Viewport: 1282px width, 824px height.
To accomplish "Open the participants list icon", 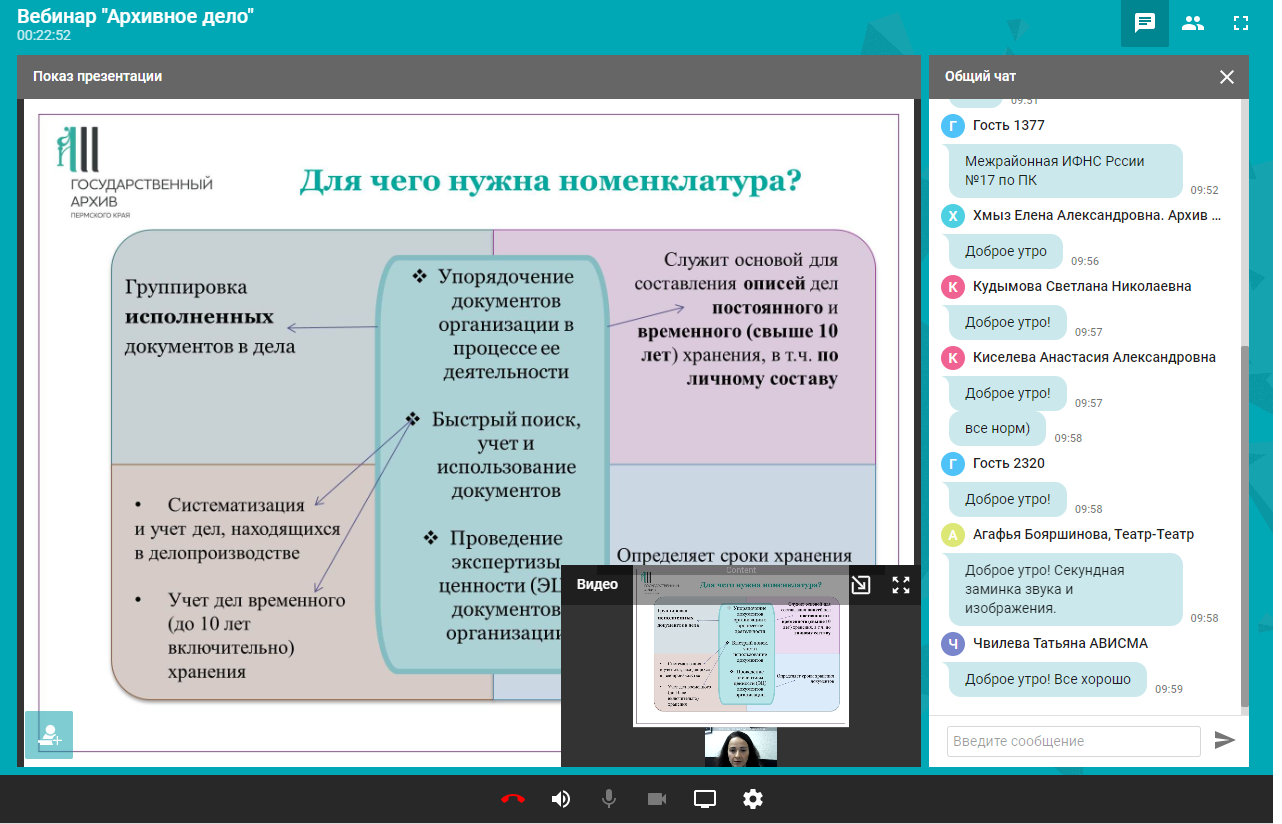I will point(1193,23).
